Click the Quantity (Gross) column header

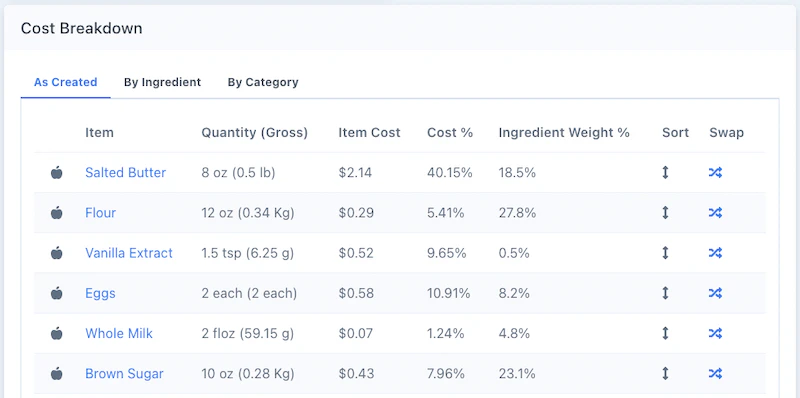[x=255, y=133]
